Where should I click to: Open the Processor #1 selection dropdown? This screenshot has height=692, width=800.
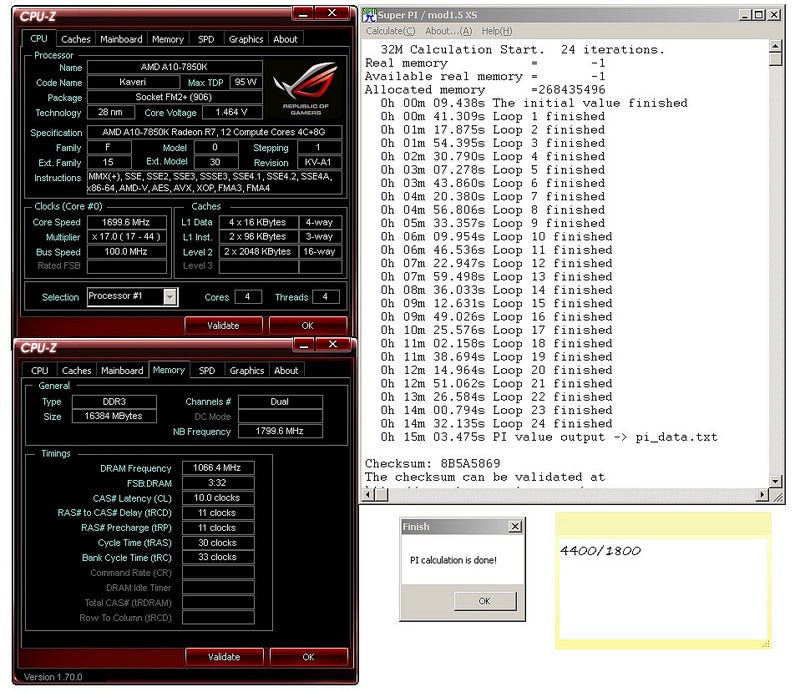(x=170, y=296)
